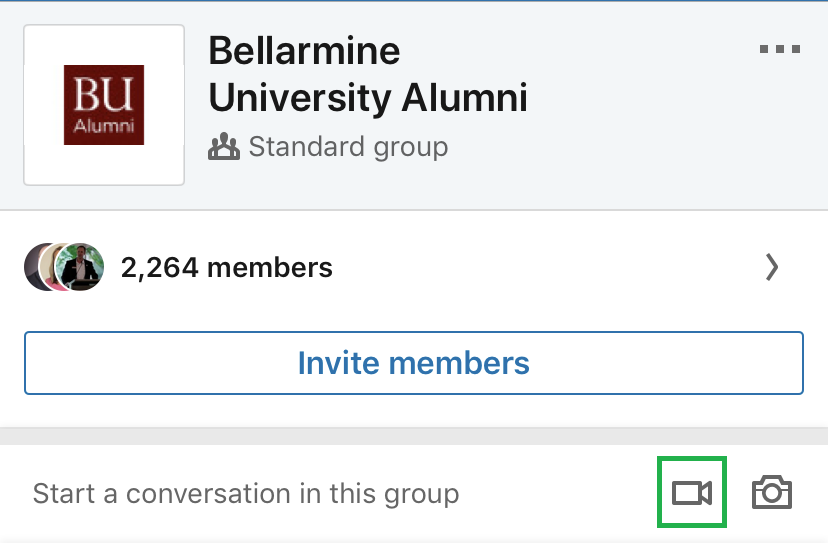Click the "University Alumni" title line
Viewport: 828px width, 543px height.
click(x=367, y=98)
